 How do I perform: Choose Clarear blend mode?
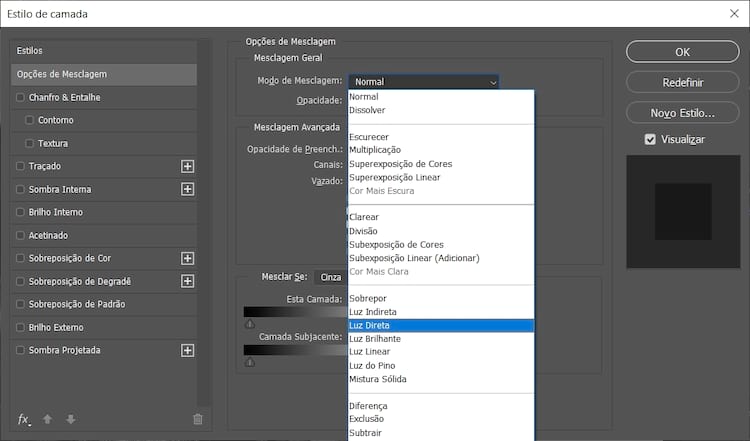click(441, 217)
